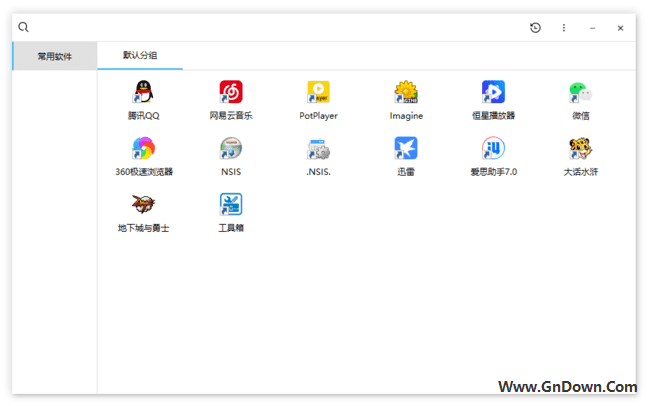This screenshot has height=406, width=650.
Task: Open the three-dot more options menu
Action: tap(564, 28)
